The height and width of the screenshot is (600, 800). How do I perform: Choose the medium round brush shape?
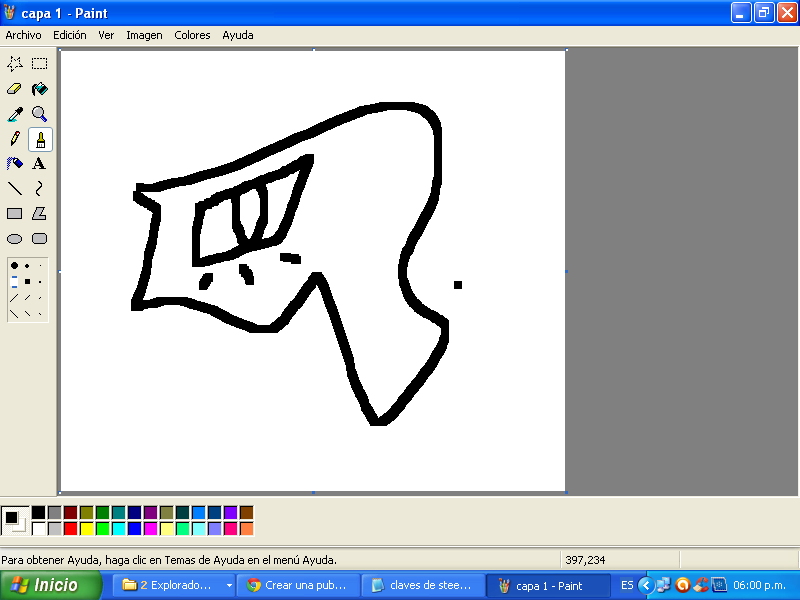[x=27, y=265]
